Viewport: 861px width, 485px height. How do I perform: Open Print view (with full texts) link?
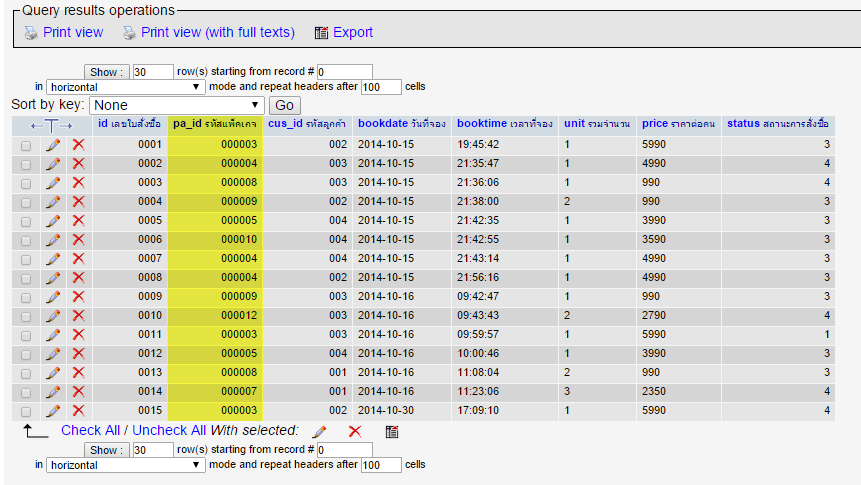pyautogui.click(x=218, y=32)
